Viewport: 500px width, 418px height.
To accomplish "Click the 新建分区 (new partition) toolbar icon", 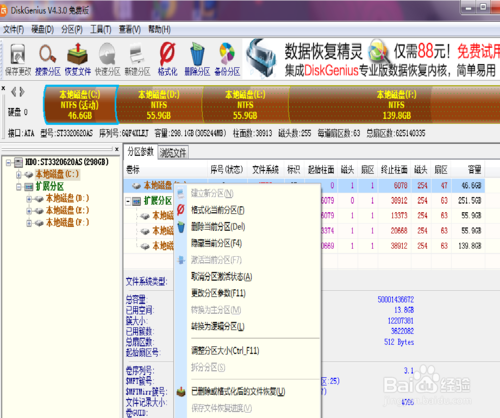I will click(x=137, y=60).
